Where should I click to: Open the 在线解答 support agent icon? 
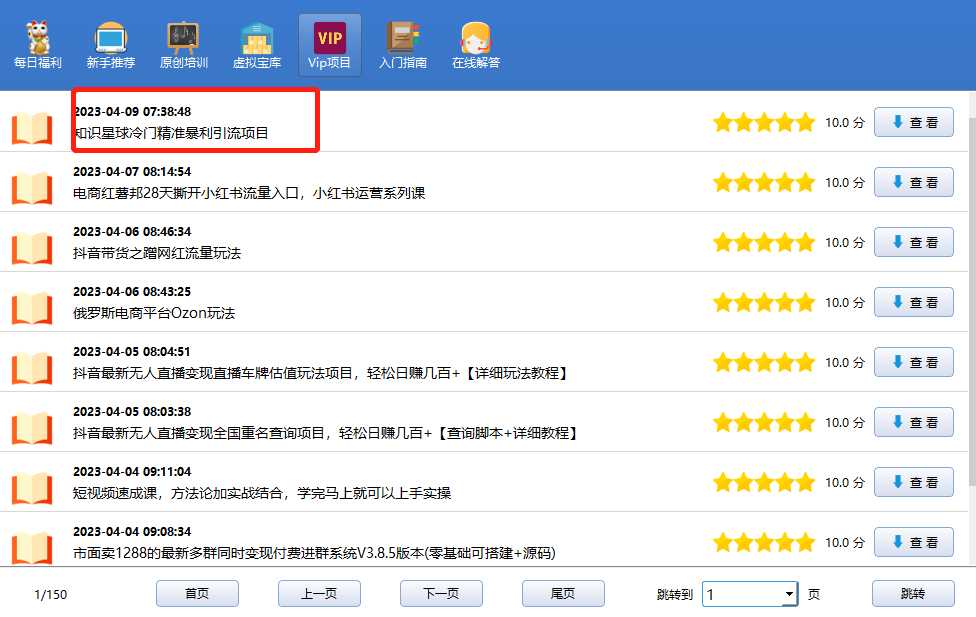point(476,45)
